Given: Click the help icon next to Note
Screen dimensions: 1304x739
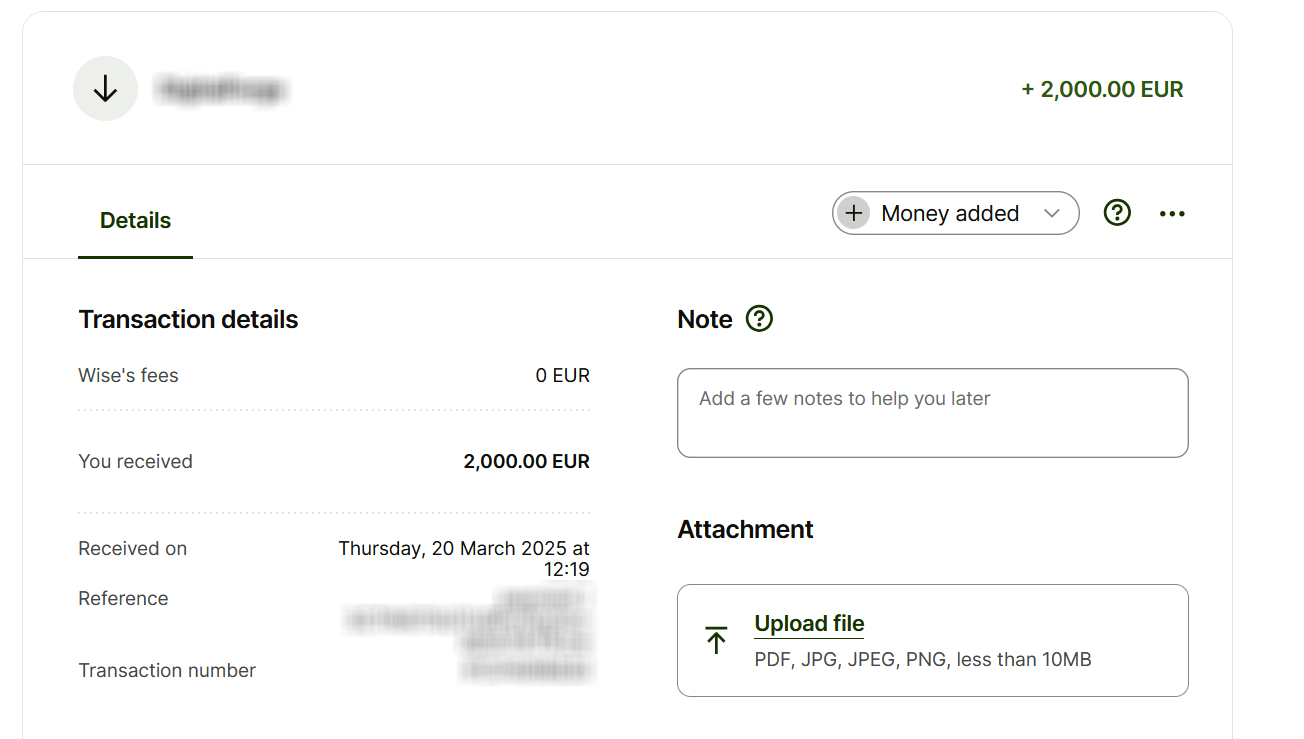Looking at the screenshot, I should point(760,319).
